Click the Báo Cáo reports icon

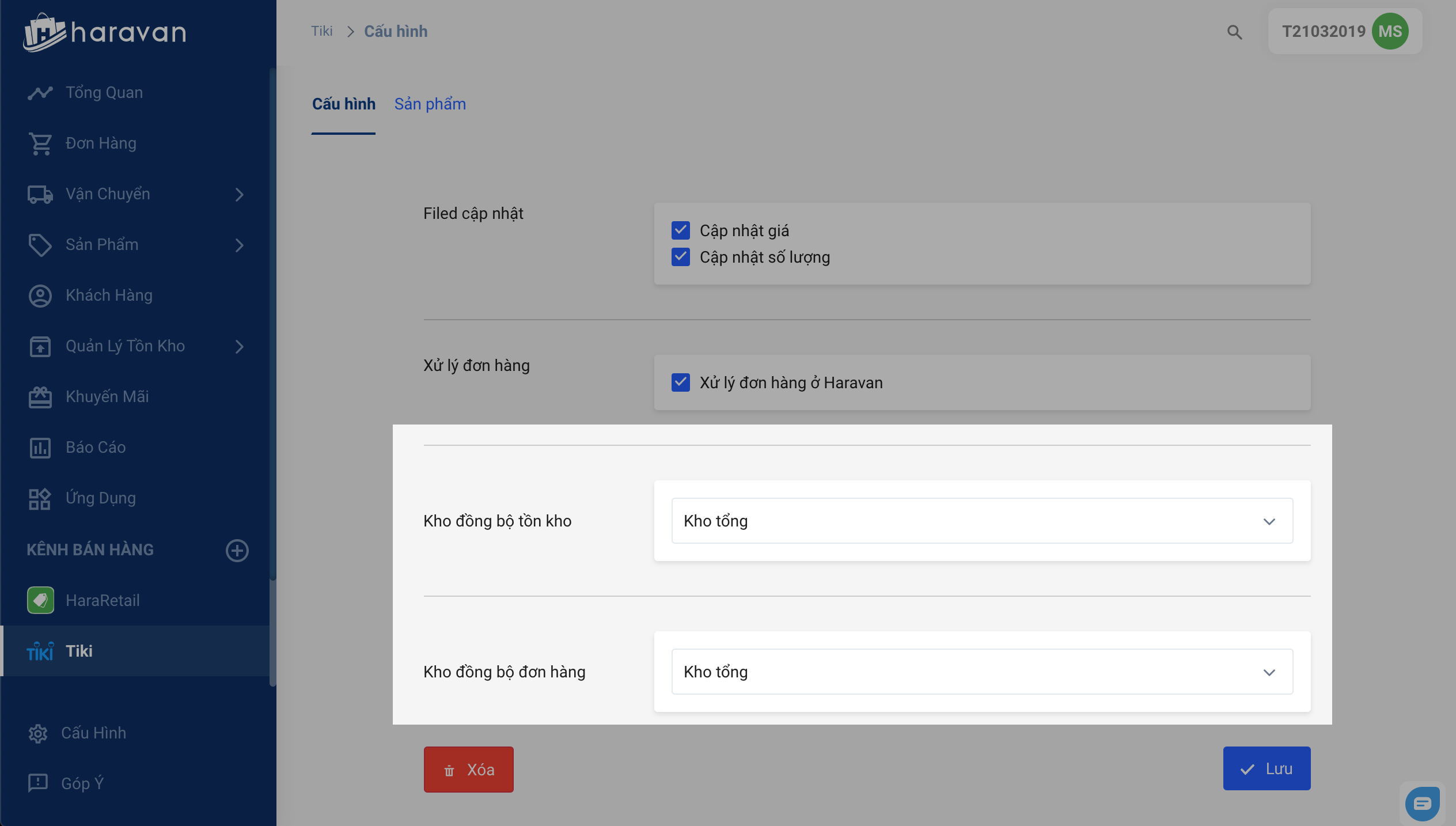click(x=40, y=448)
